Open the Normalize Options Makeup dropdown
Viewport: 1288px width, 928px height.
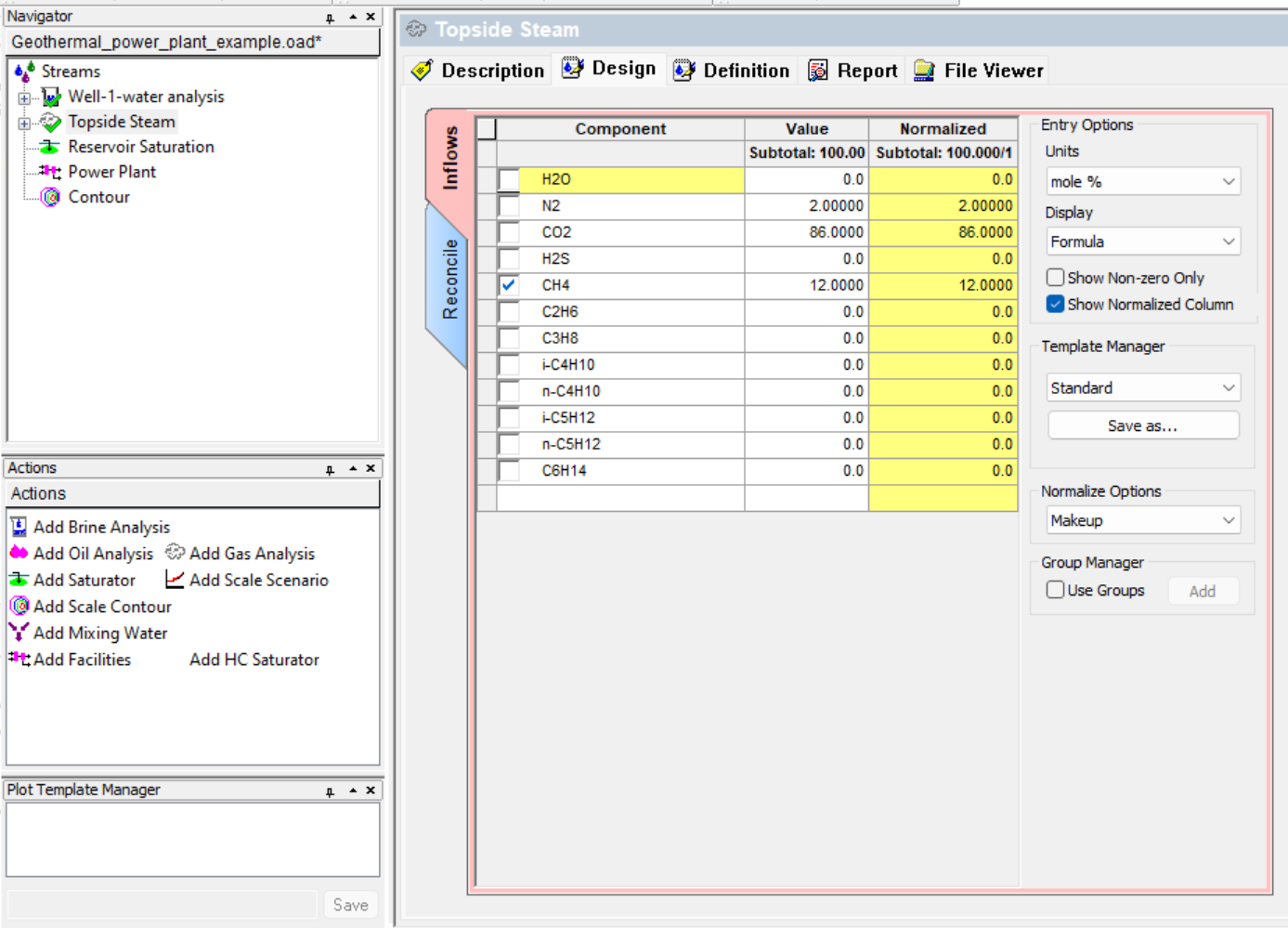(x=1143, y=520)
